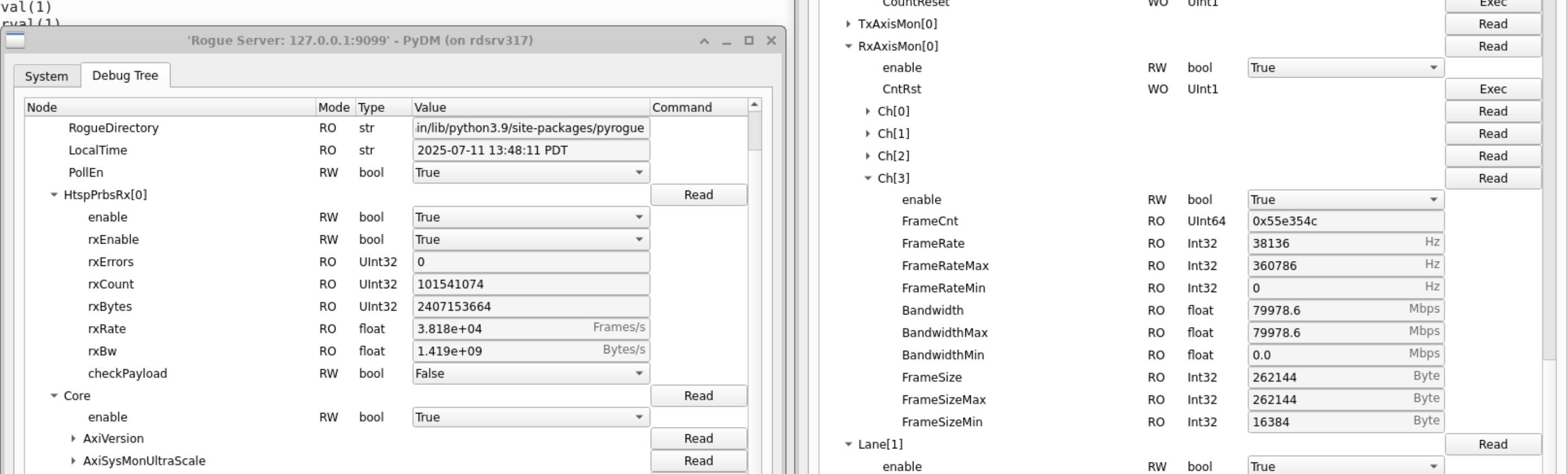Screen dimensions: 1568x474
Task: Open enable dropdown under Ch[3]
Action: click(x=1345, y=199)
